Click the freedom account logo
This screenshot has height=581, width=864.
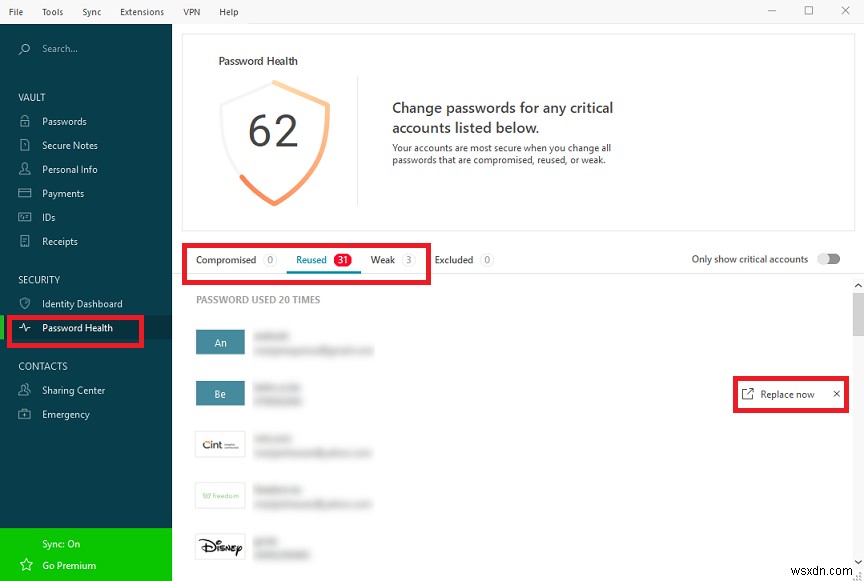(x=220, y=496)
